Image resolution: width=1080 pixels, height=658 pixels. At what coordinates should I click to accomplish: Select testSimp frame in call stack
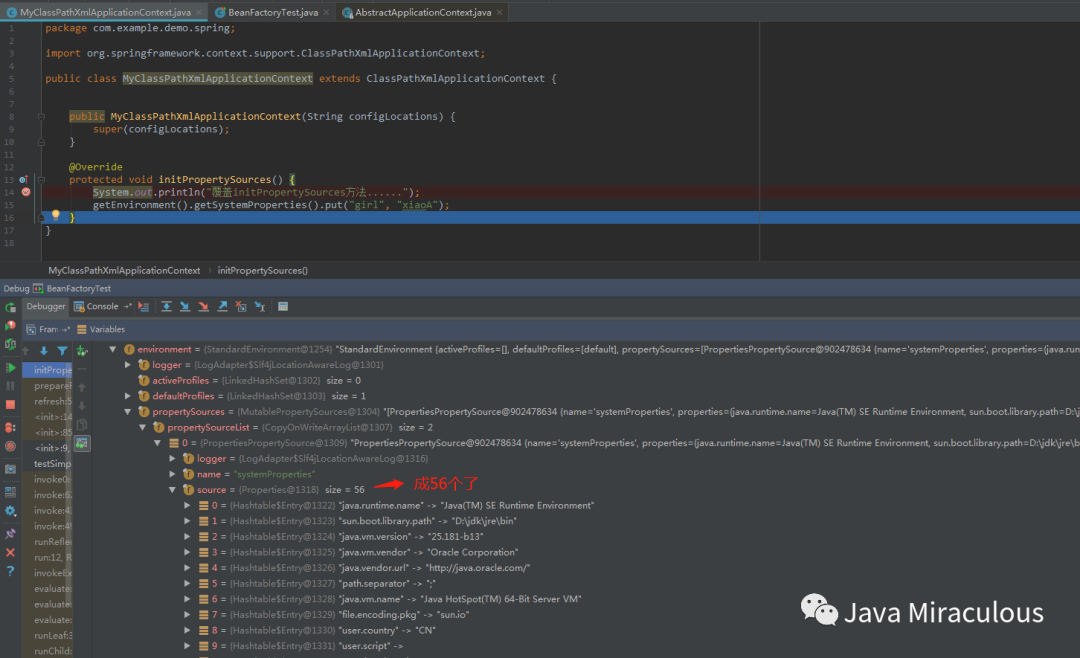[52, 463]
